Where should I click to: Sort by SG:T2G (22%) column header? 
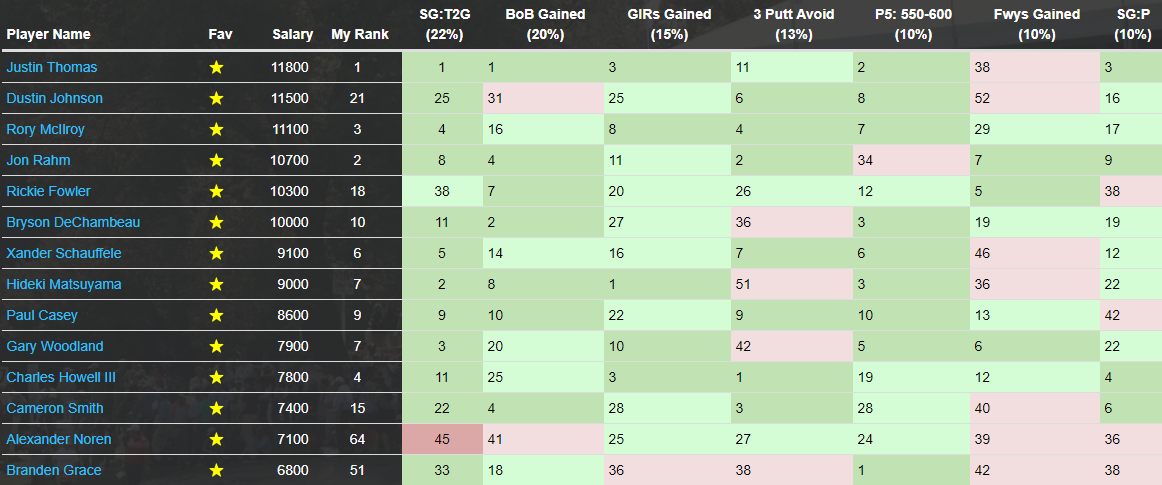(442, 24)
